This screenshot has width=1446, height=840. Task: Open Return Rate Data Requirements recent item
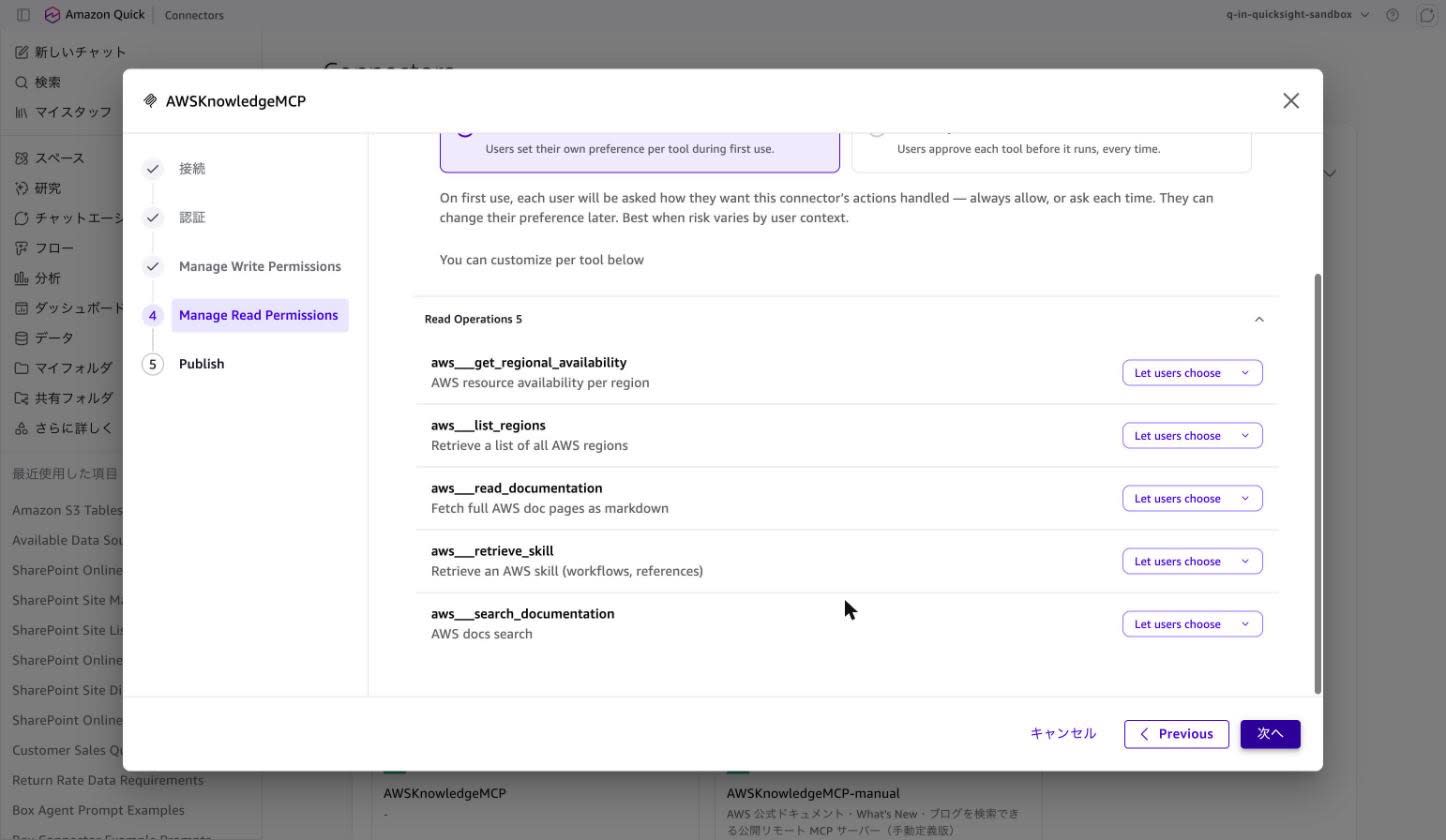[x=108, y=780]
